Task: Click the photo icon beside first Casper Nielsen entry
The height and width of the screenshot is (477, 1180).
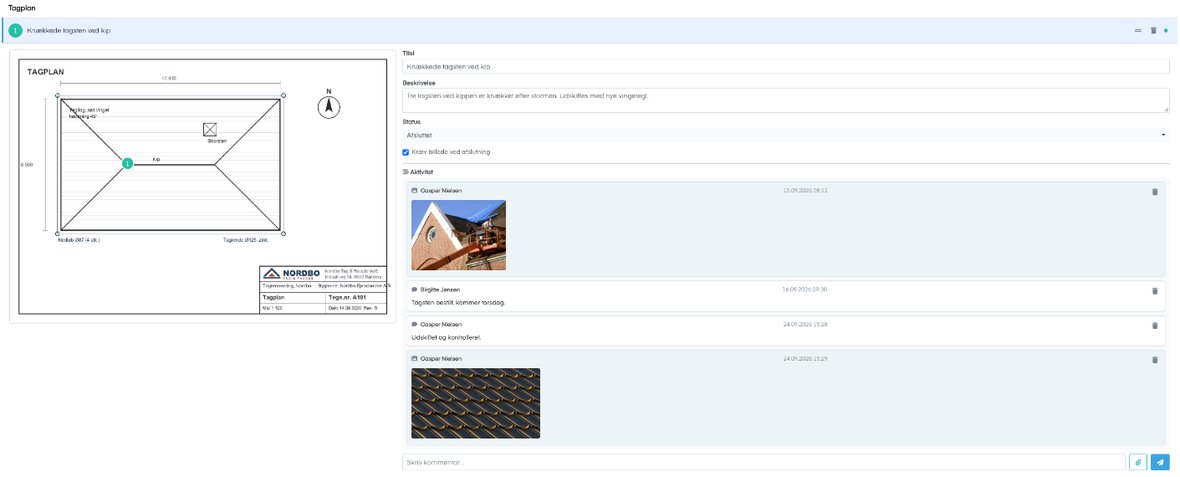Action: [x=415, y=190]
